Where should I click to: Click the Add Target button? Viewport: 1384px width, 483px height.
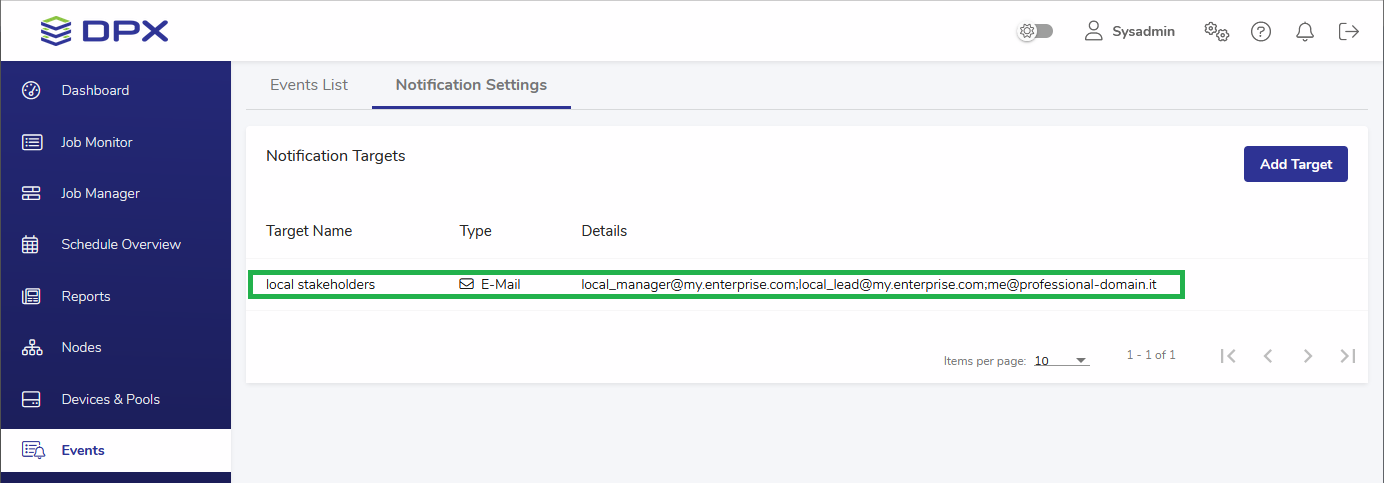(1295, 164)
